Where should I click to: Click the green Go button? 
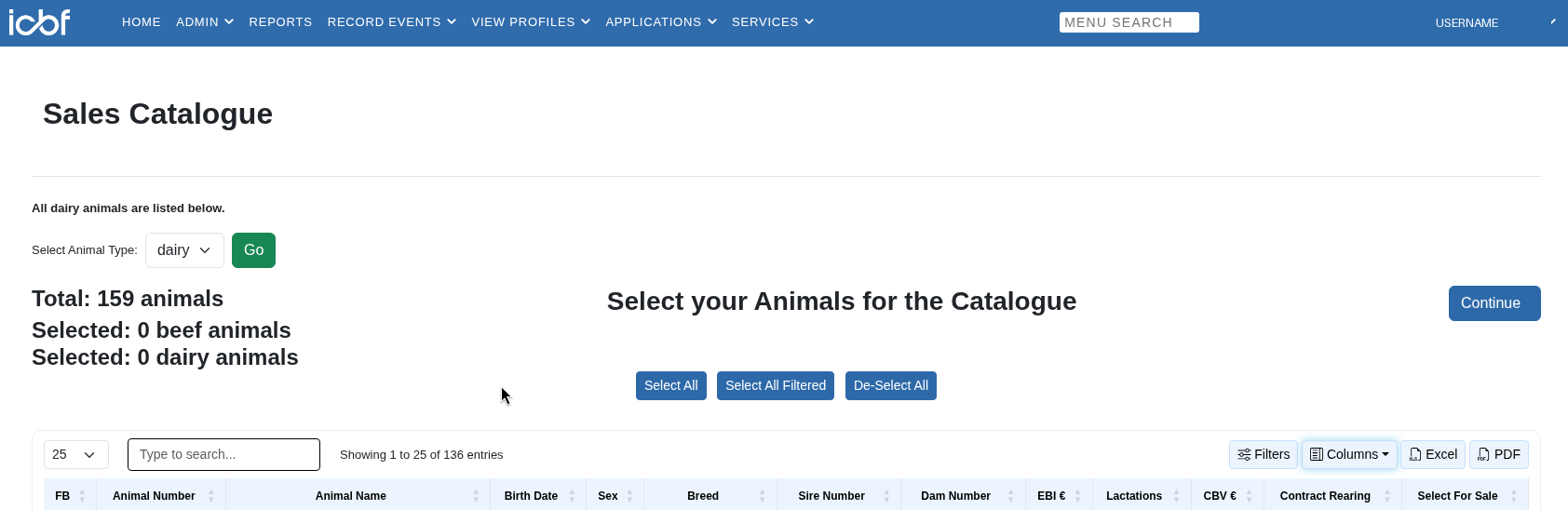coord(253,250)
